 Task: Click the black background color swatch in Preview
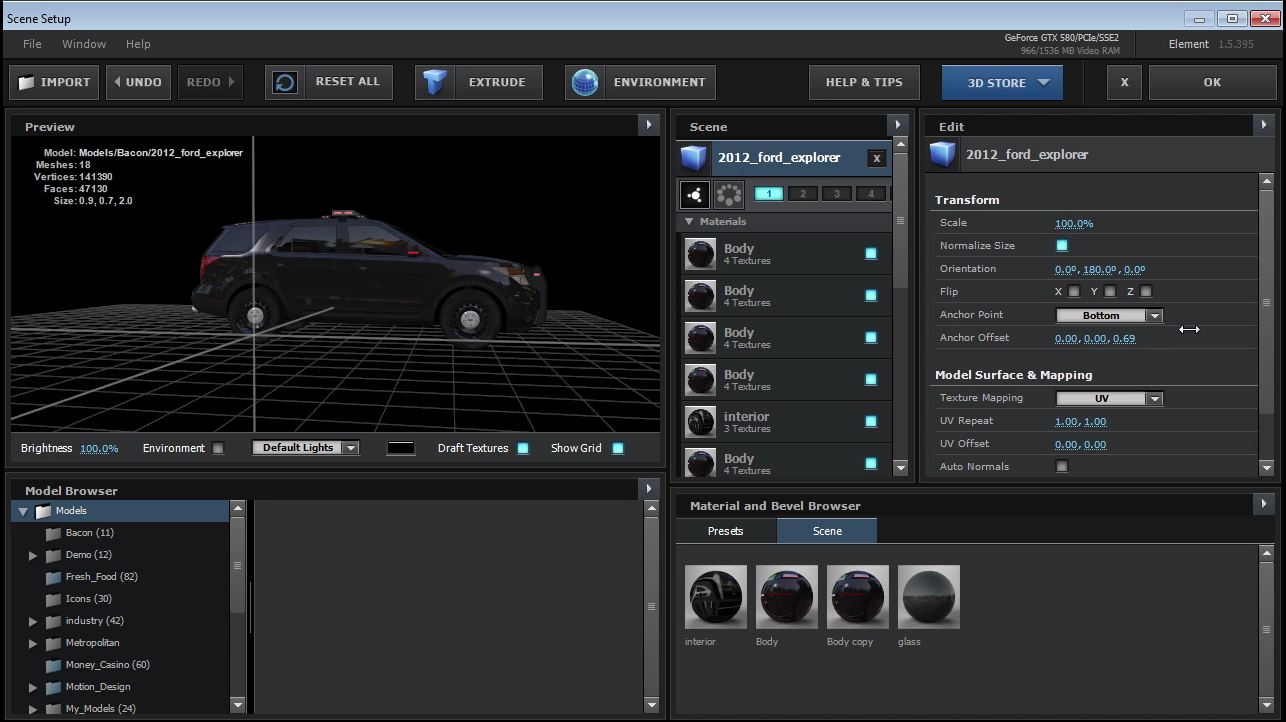pos(401,448)
